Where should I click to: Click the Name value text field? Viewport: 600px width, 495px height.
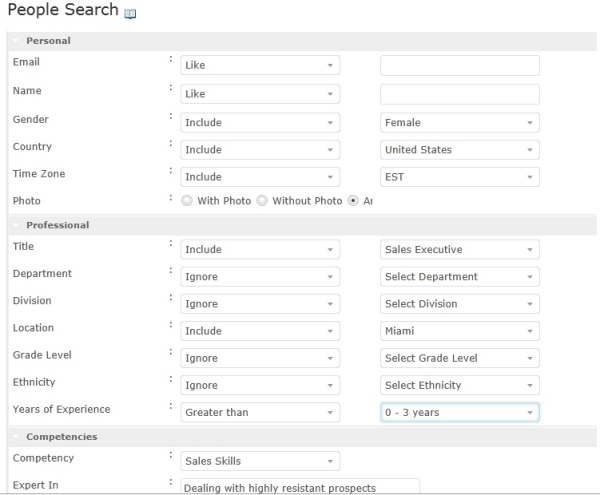click(x=460, y=94)
